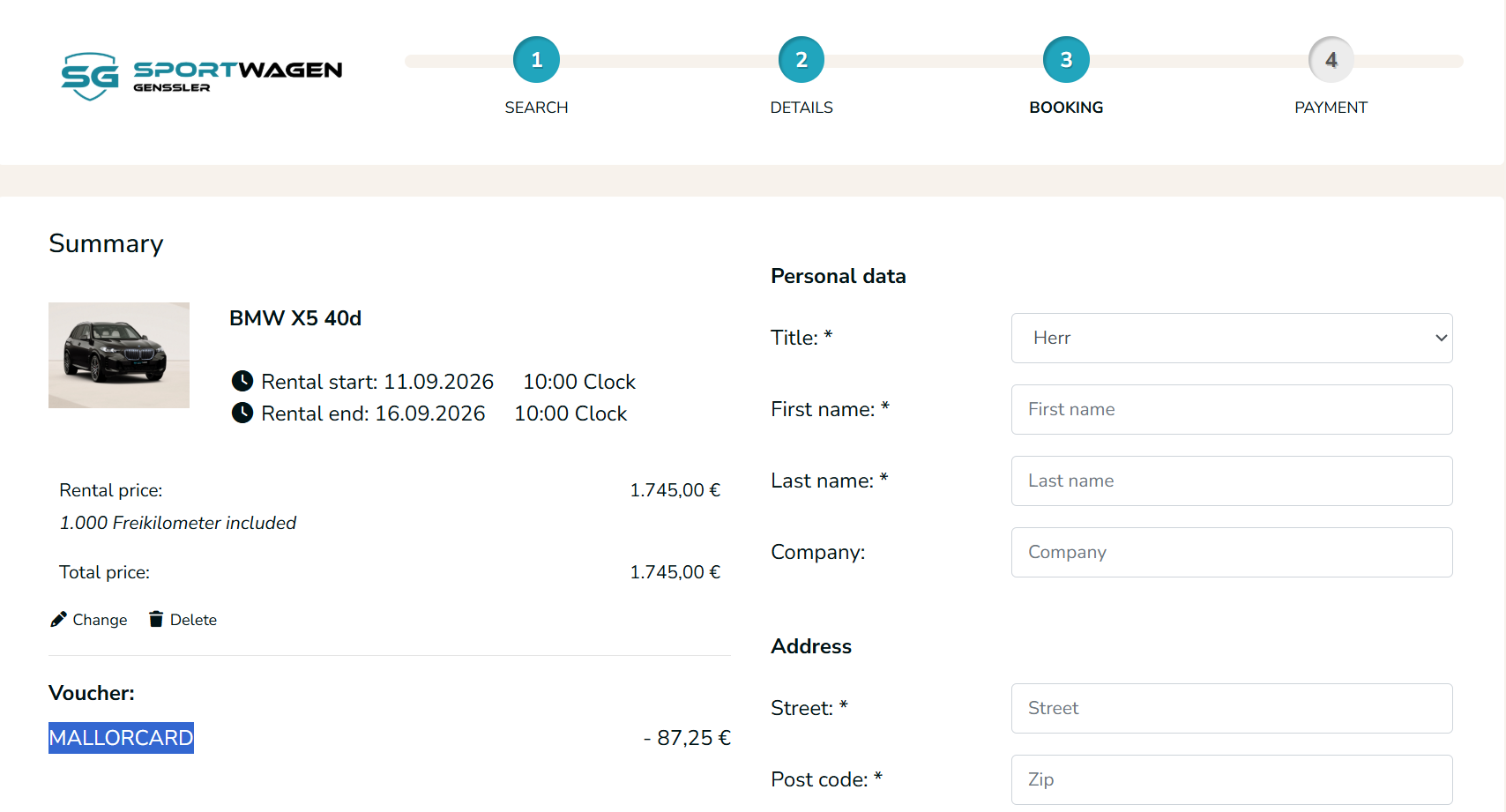This screenshot has height=812, width=1506.
Task: Click the Address section heading
Action: [x=811, y=646]
